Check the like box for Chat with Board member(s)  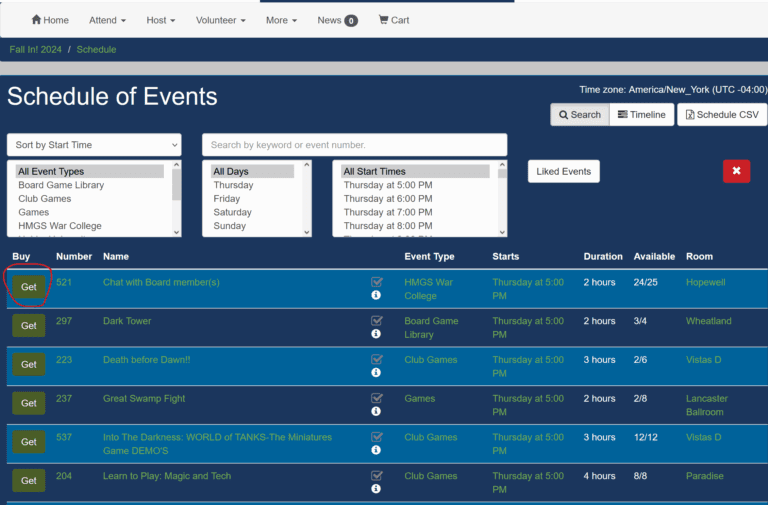[x=376, y=282]
